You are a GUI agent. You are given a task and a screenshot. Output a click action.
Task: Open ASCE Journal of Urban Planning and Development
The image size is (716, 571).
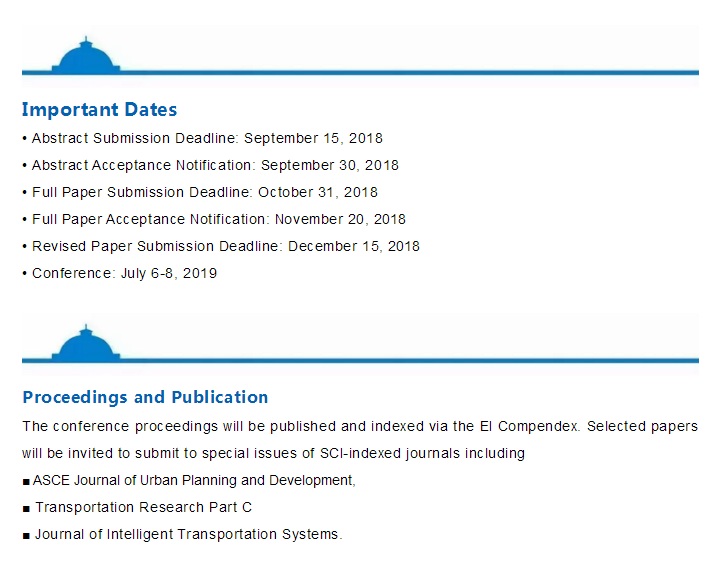194,480
